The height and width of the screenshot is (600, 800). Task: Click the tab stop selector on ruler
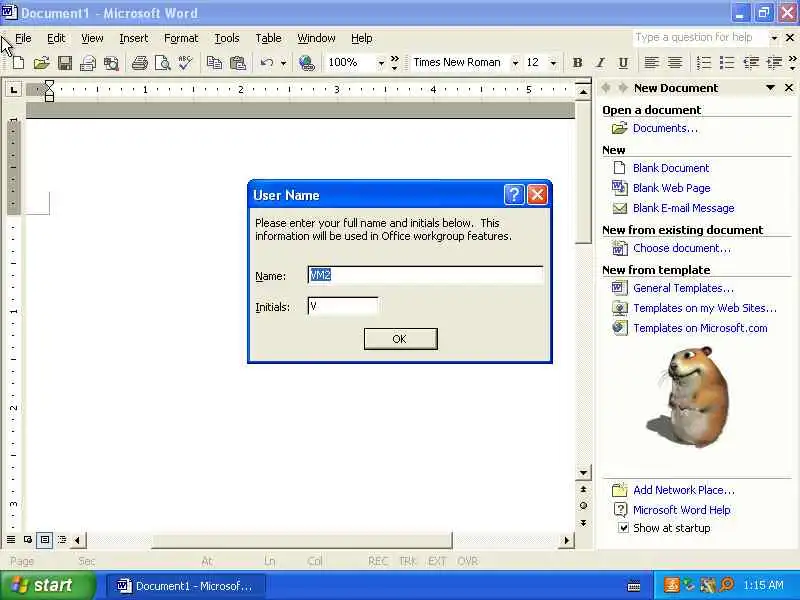[13, 90]
